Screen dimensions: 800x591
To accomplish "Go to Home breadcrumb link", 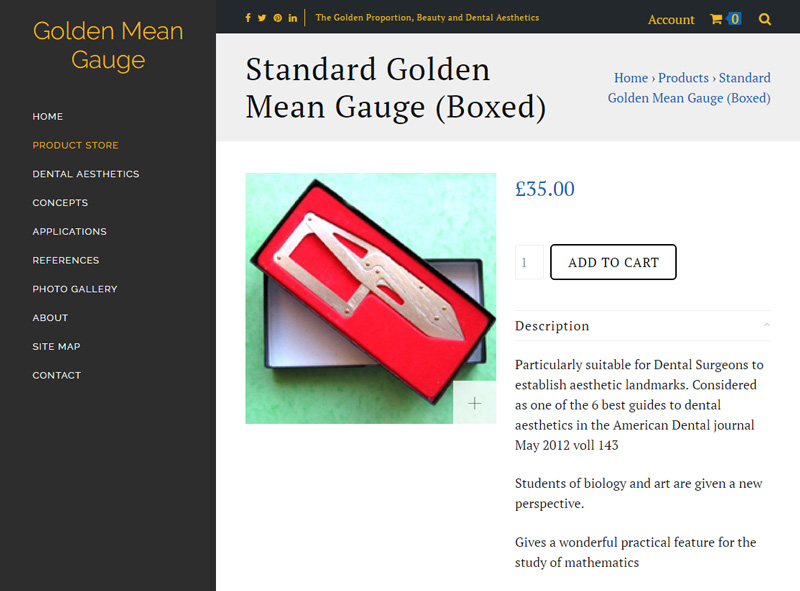I will (631, 78).
